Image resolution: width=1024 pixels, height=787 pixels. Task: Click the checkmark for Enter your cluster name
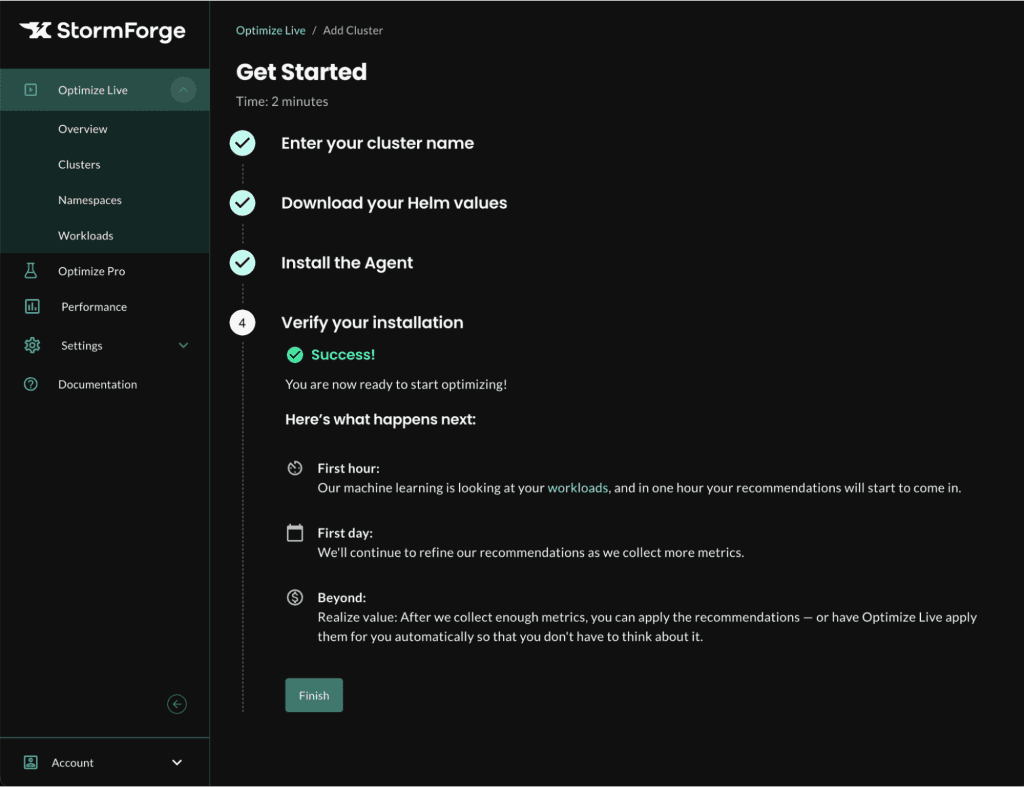click(x=242, y=143)
